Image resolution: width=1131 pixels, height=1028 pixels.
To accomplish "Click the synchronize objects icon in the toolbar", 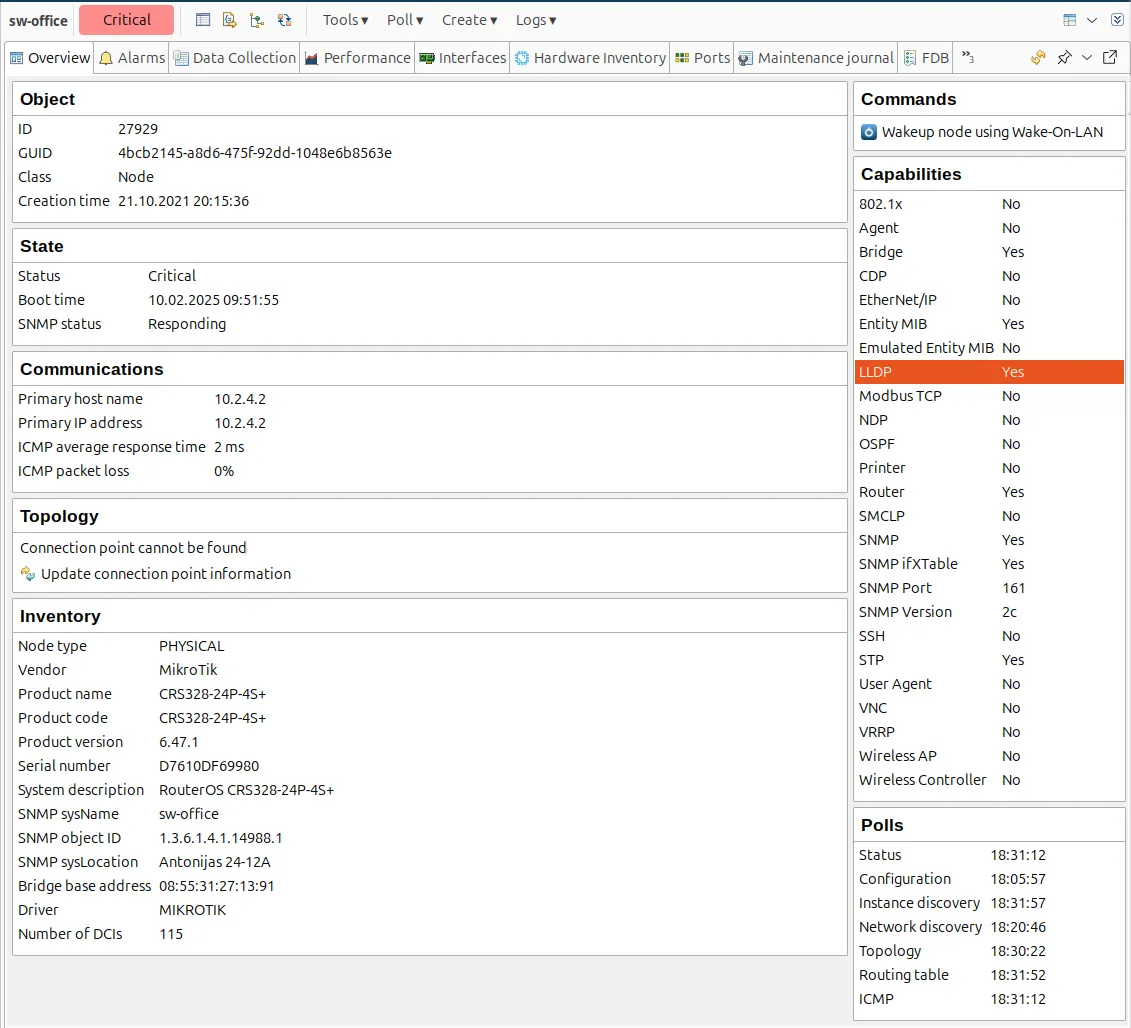I will (x=283, y=19).
